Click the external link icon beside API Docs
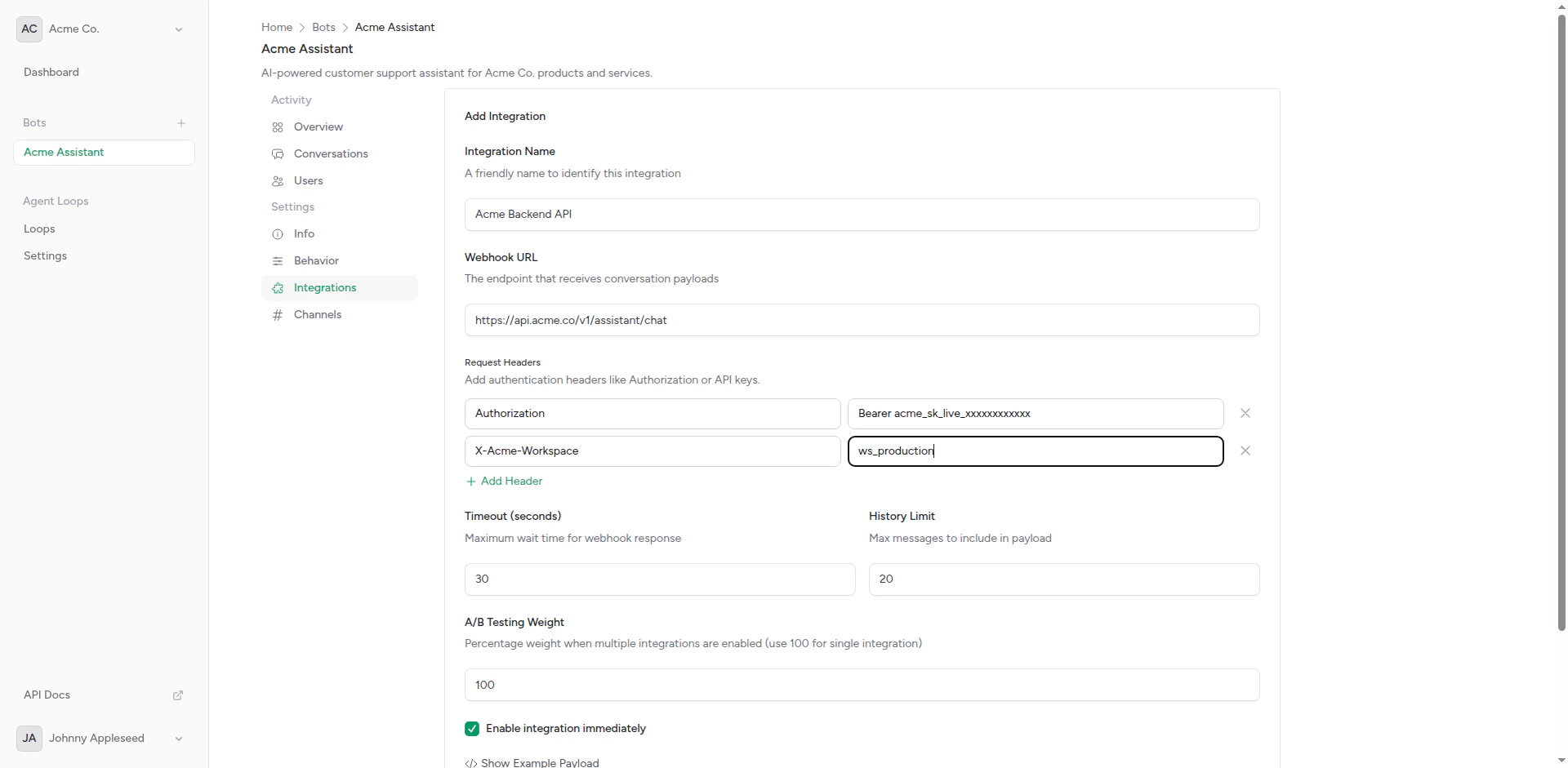 point(178,695)
